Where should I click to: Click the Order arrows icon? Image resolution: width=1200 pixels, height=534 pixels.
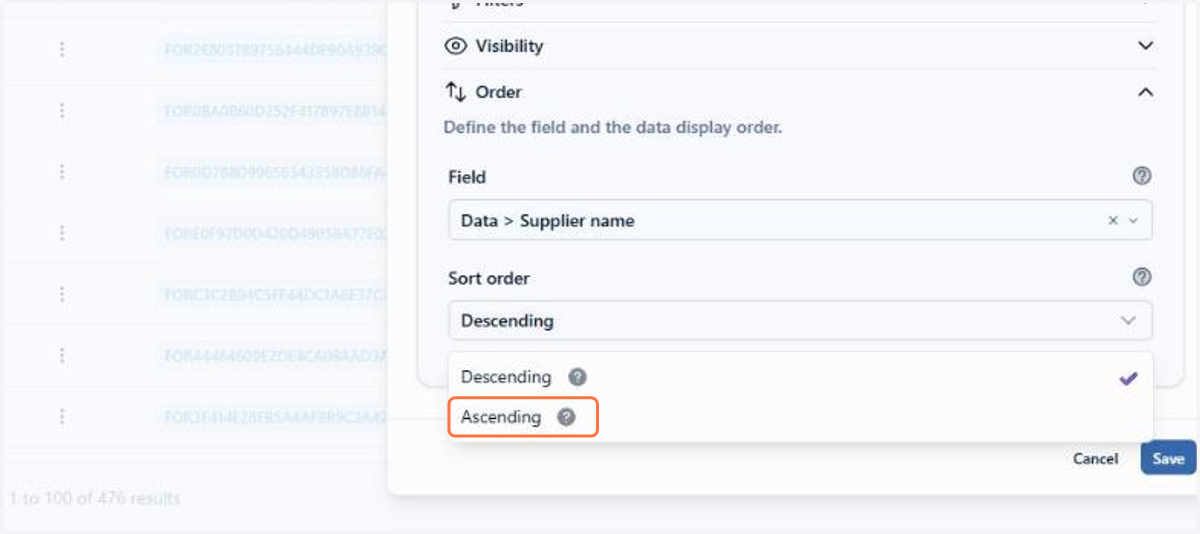[x=455, y=92]
